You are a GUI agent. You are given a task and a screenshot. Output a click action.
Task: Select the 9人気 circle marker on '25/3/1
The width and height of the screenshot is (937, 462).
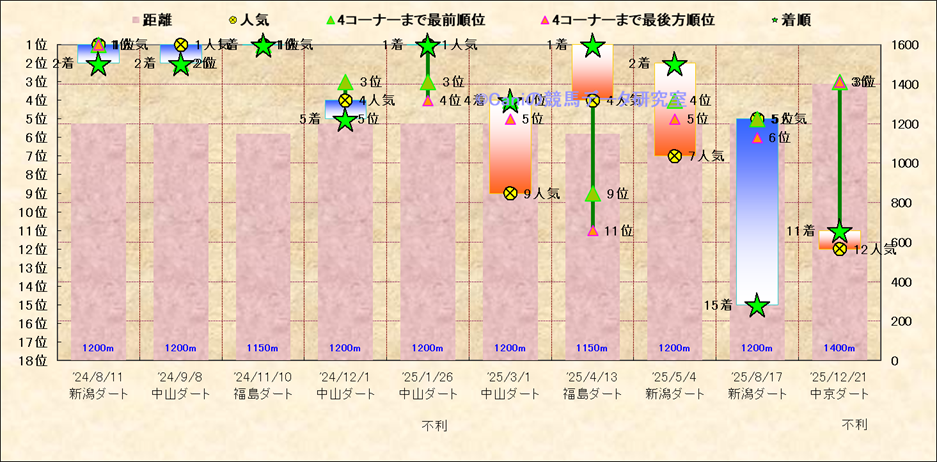510,193
